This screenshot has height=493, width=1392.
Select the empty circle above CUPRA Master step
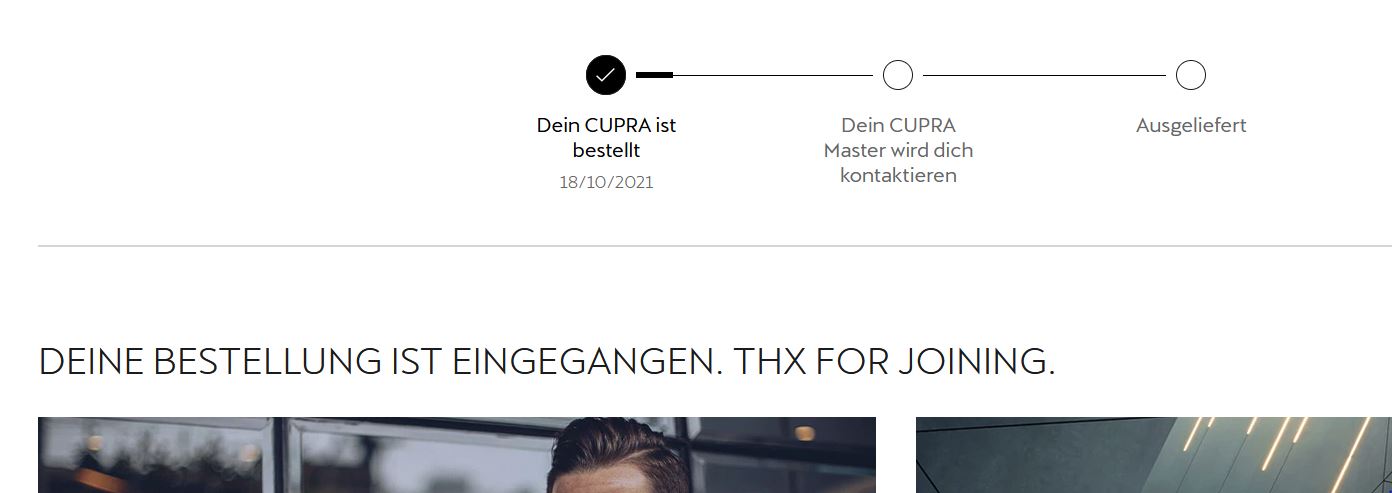[x=898, y=75]
